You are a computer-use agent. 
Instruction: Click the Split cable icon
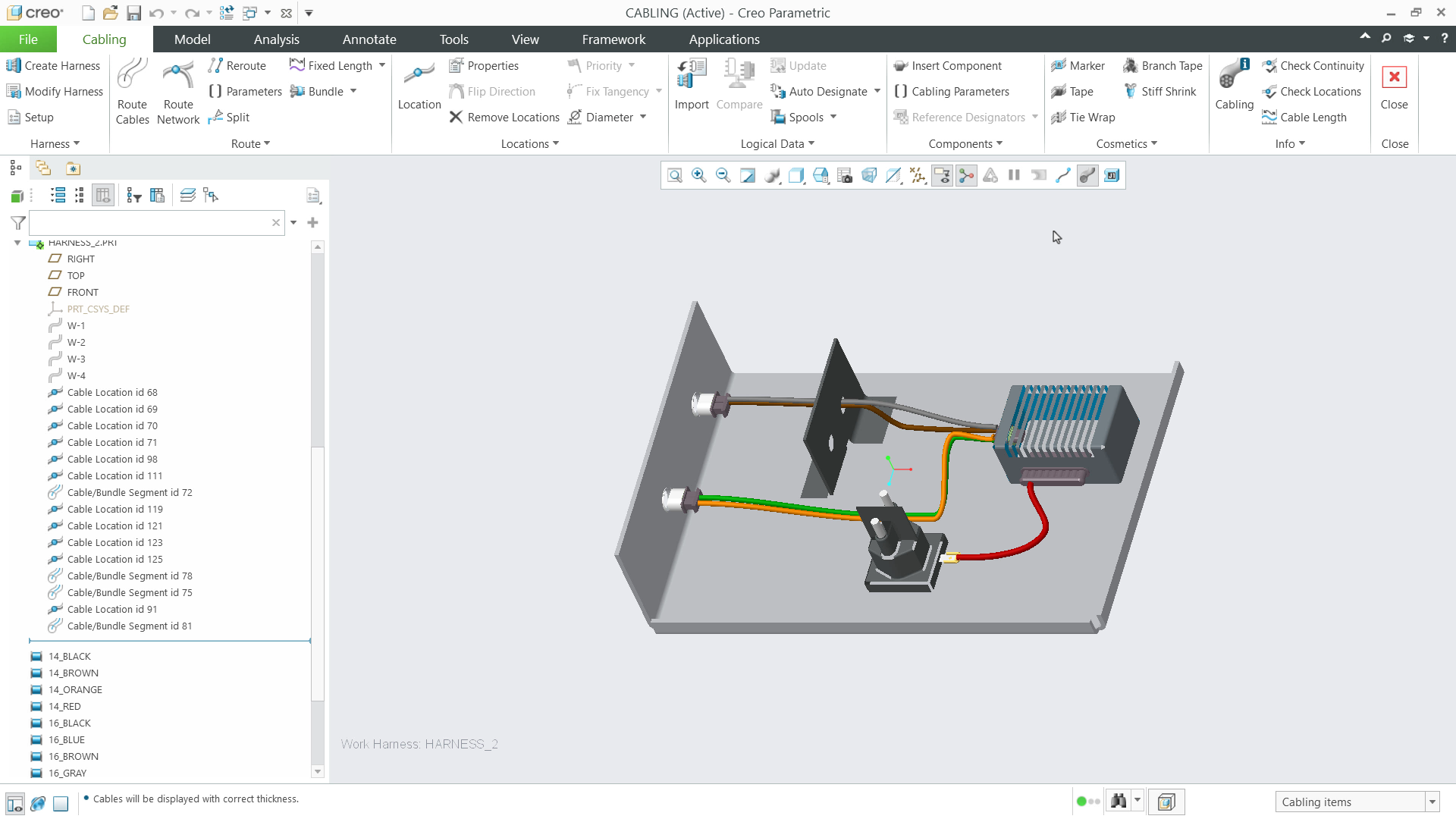[x=215, y=117]
